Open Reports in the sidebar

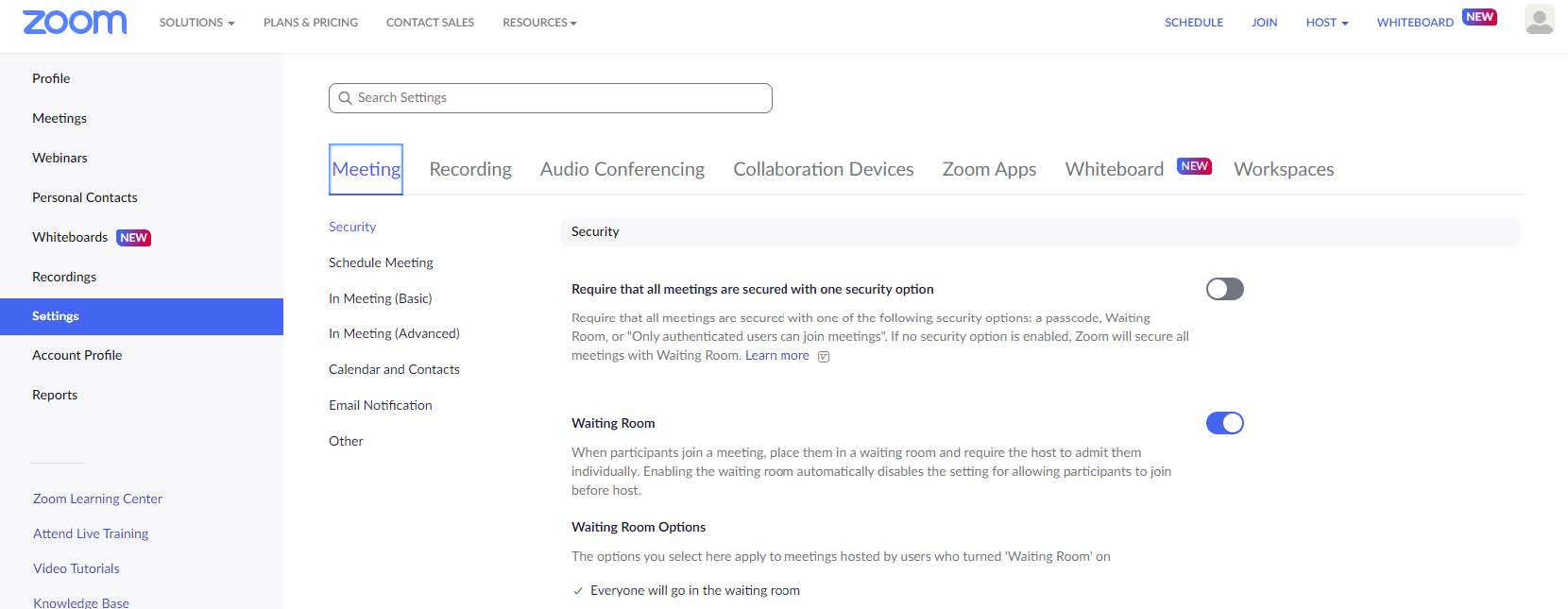pyautogui.click(x=55, y=395)
